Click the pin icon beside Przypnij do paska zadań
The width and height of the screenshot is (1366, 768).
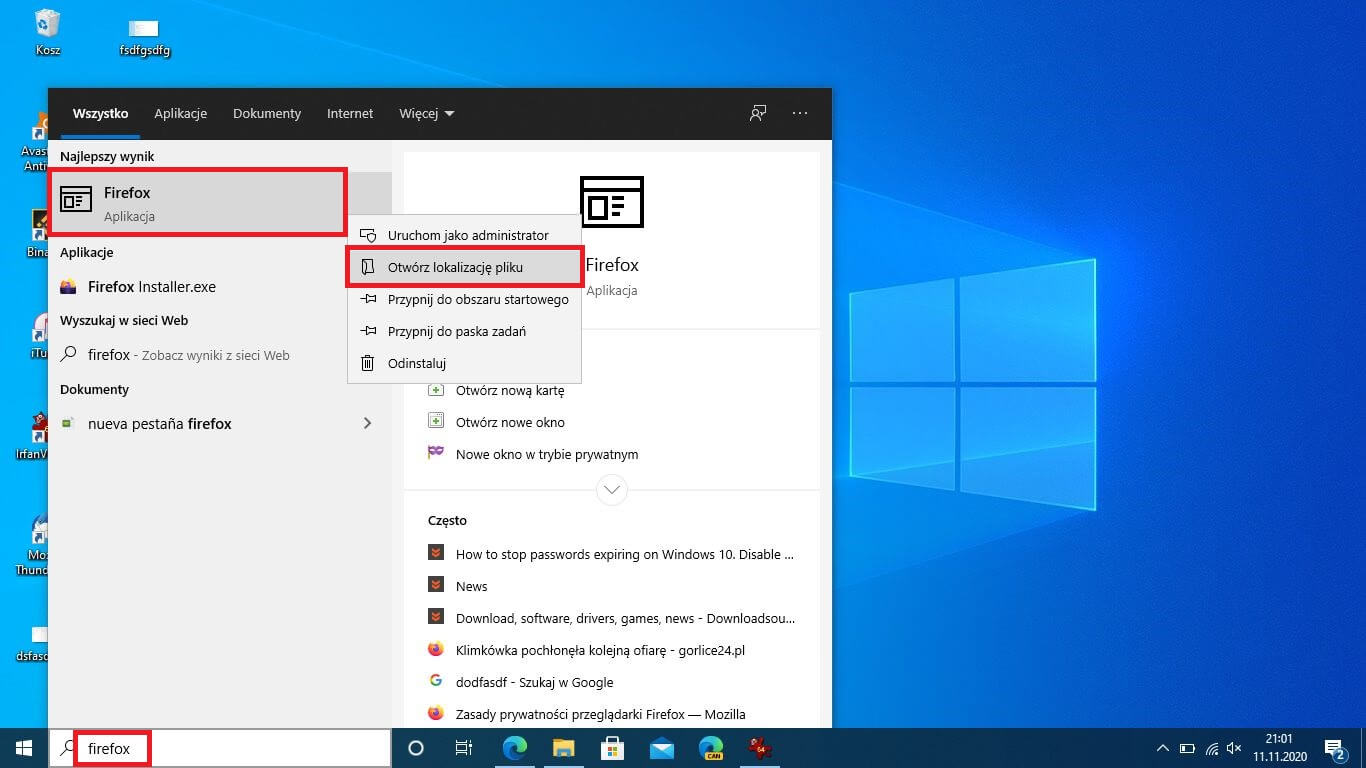point(368,331)
